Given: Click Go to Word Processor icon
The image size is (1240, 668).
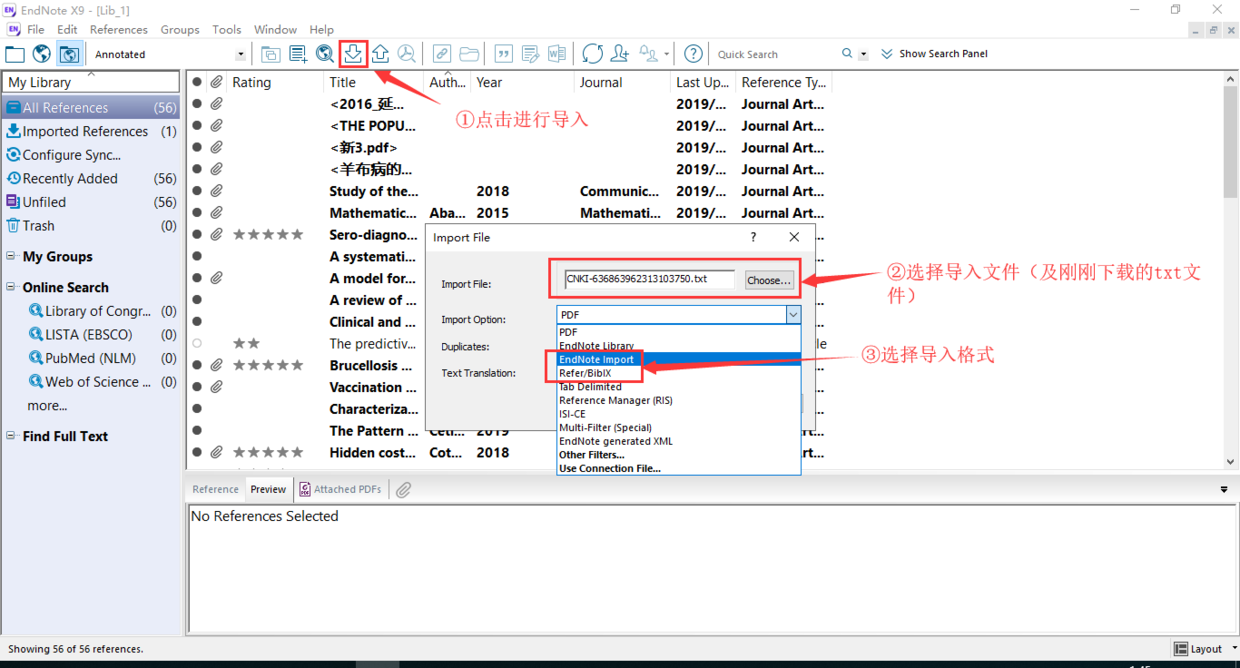Looking at the screenshot, I should tap(557, 54).
